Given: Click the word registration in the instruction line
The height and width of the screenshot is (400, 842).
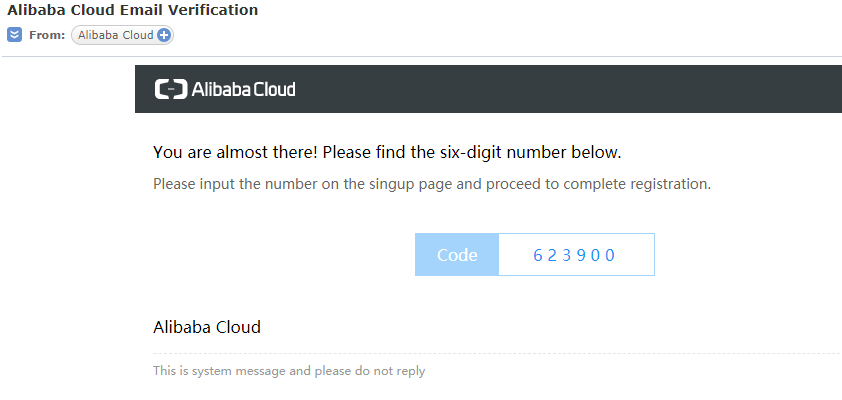Looking at the screenshot, I should pos(673,184).
